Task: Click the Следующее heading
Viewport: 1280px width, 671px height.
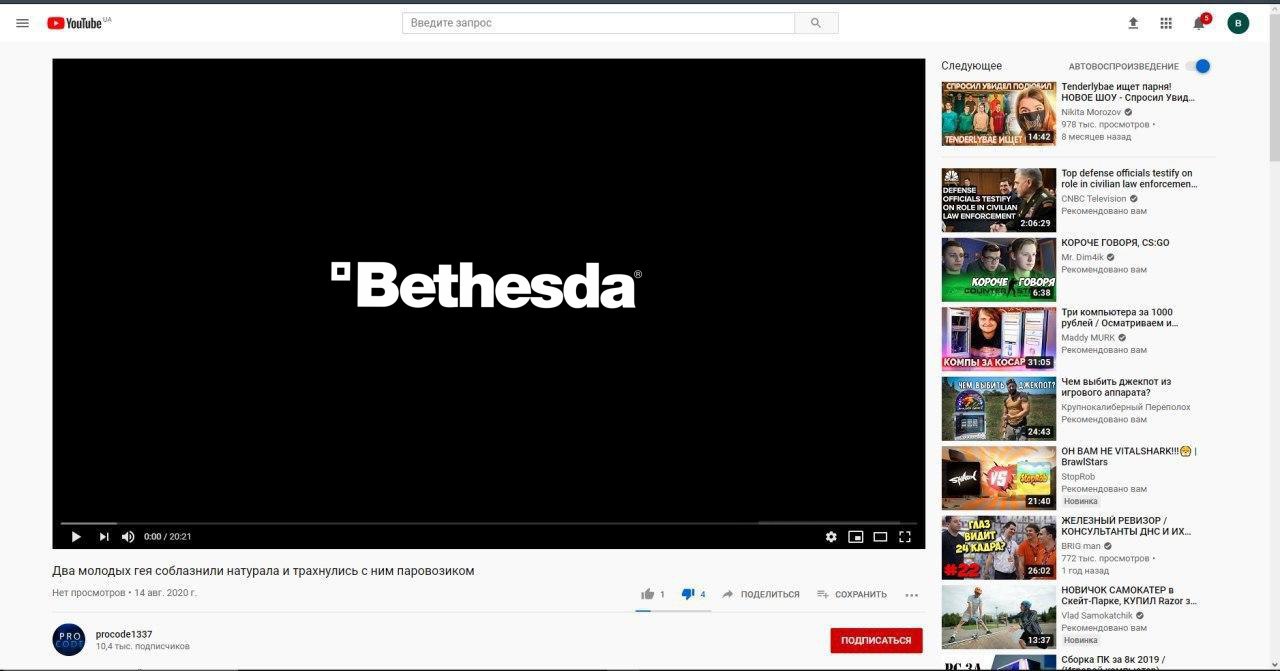Action: pyautogui.click(x=971, y=66)
